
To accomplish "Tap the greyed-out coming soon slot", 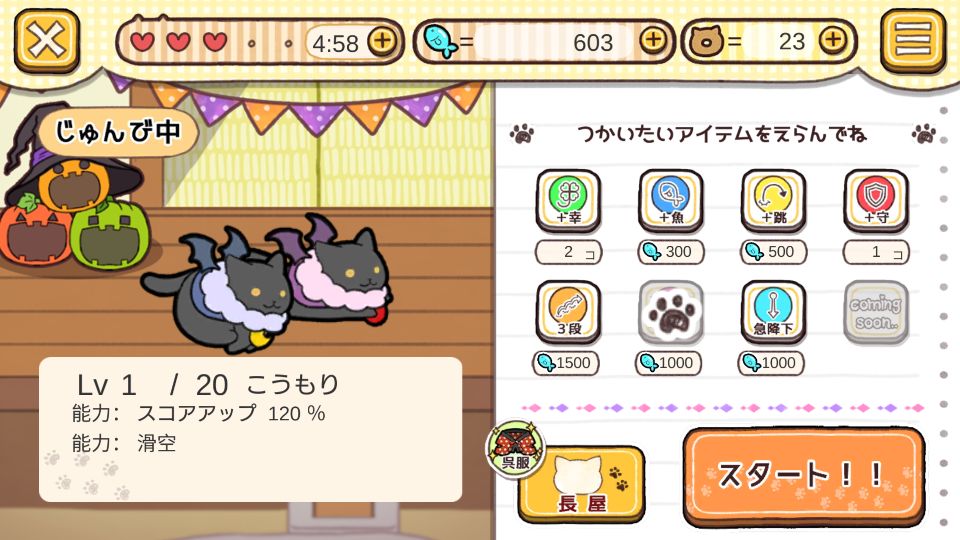I will [876, 312].
